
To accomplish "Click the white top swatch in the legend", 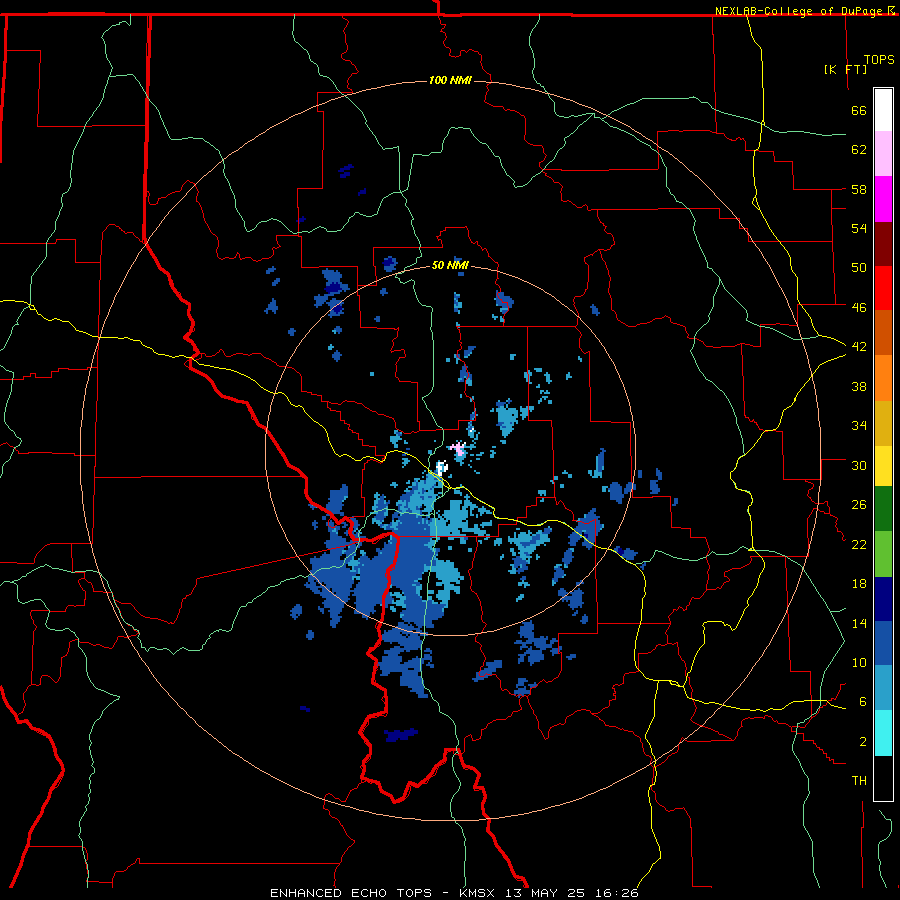I will coord(883,110).
